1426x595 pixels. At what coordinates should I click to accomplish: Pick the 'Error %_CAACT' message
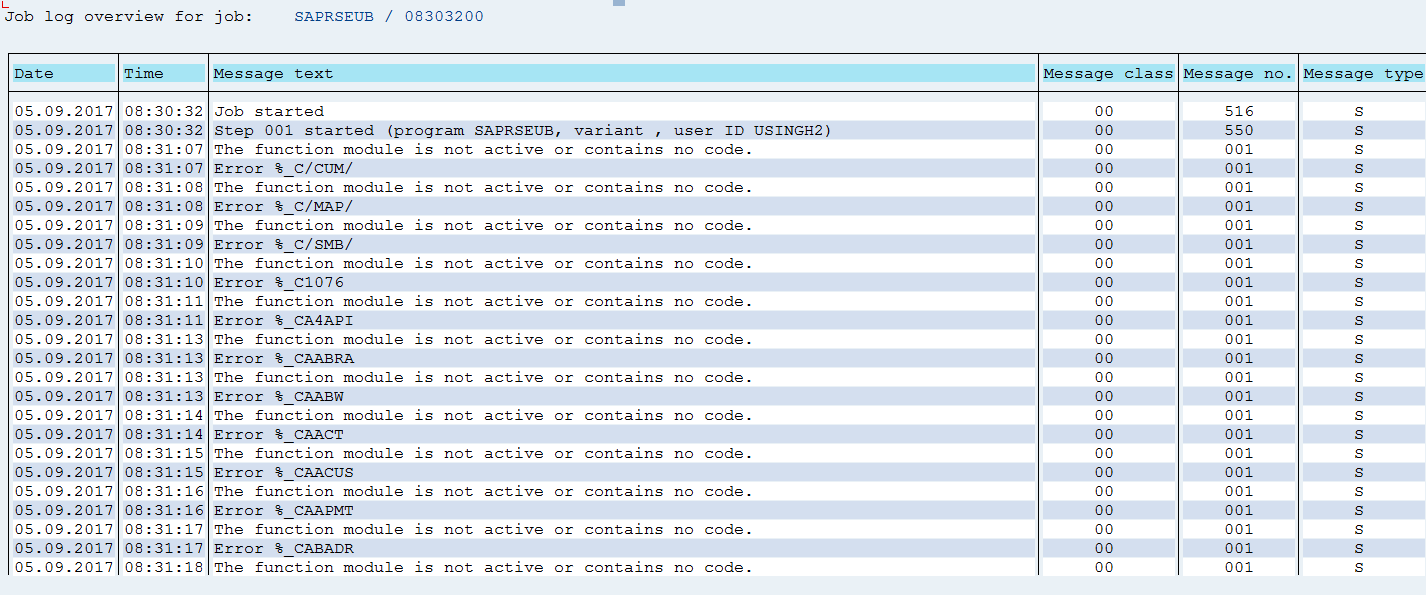279,434
